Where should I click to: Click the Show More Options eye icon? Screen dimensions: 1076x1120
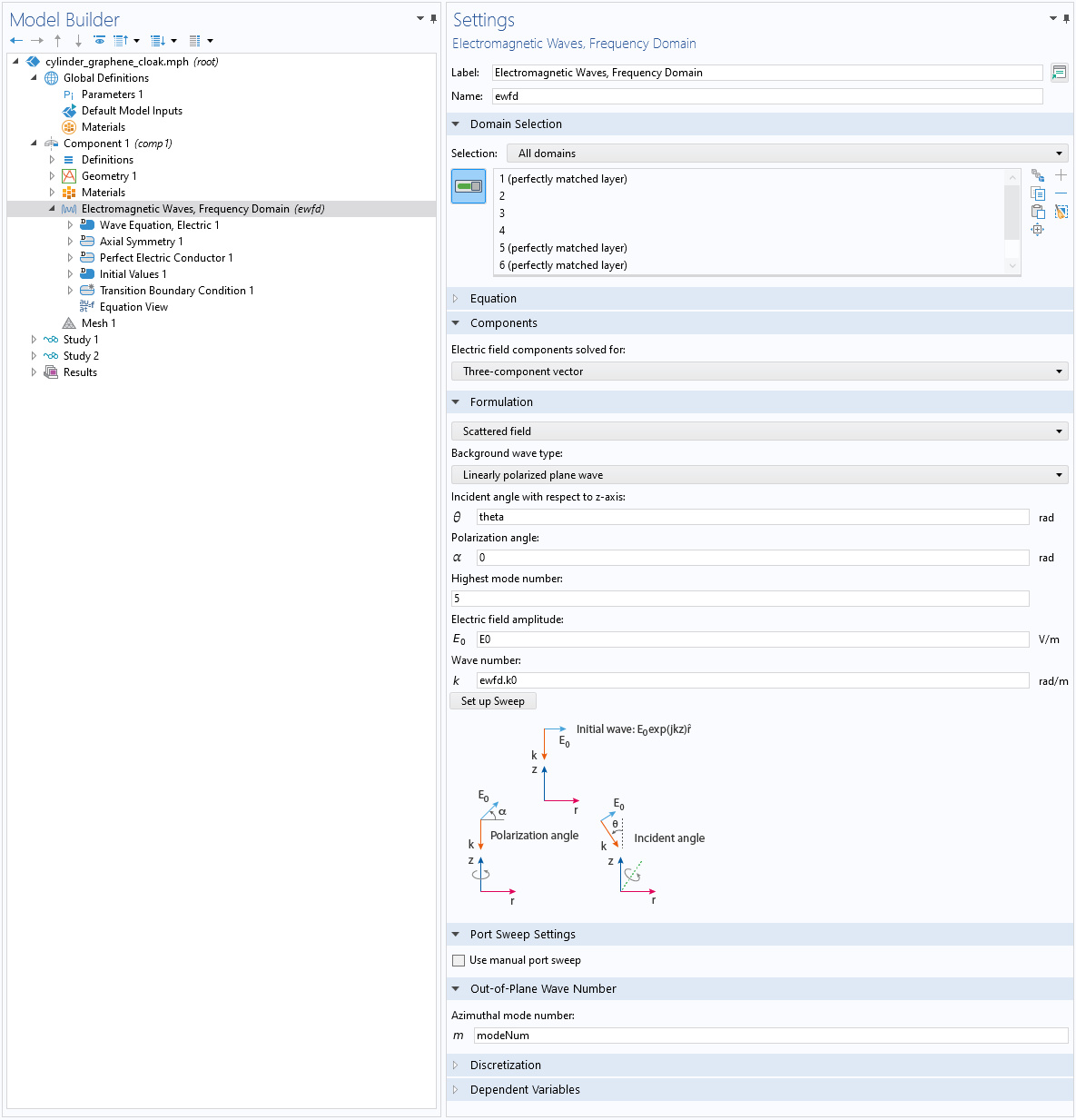point(99,41)
